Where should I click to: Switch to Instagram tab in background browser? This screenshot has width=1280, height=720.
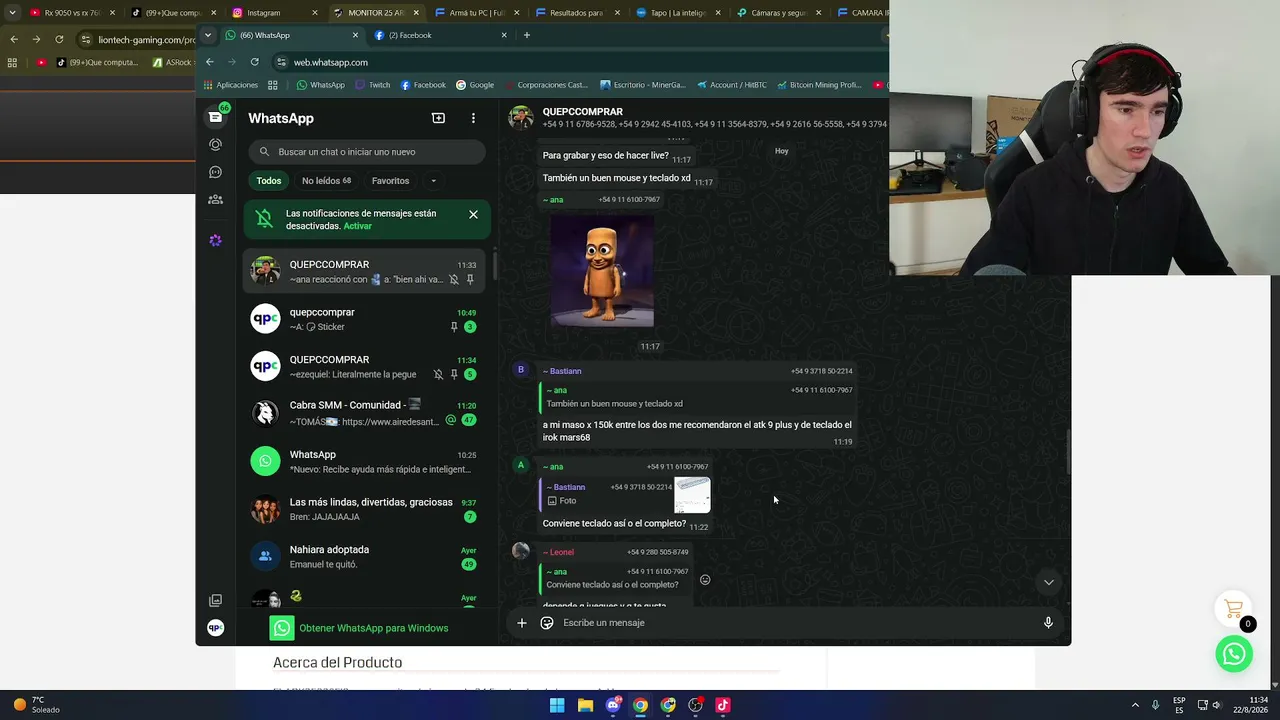(272, 13)
